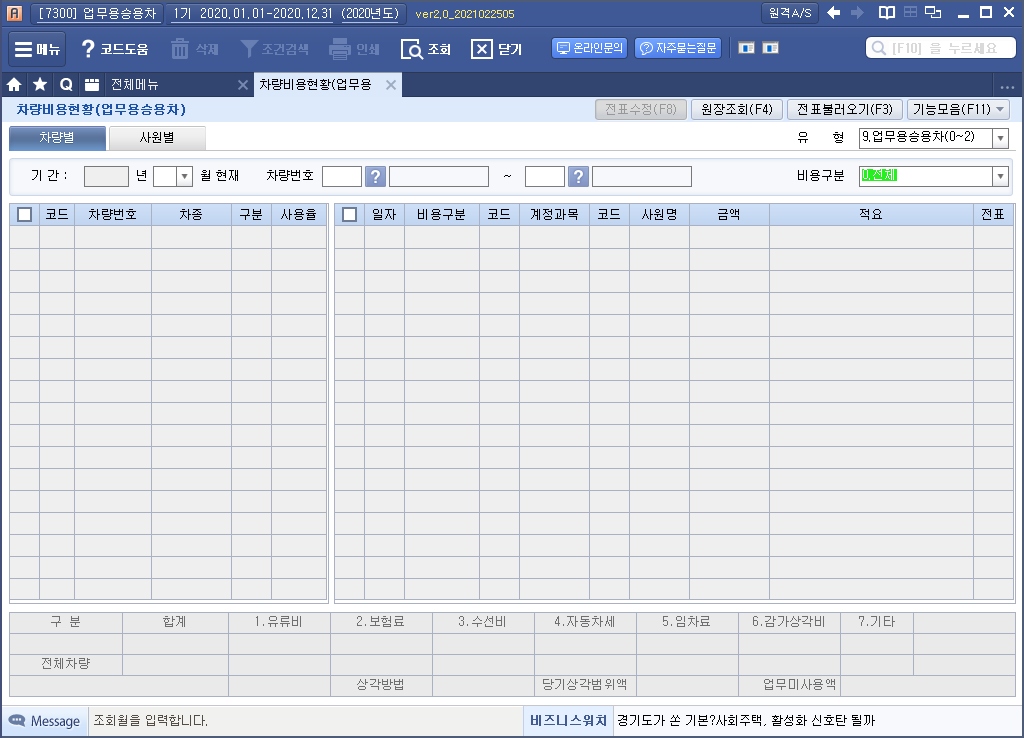Expand the 유형 dropdown

click(1000, 138)
